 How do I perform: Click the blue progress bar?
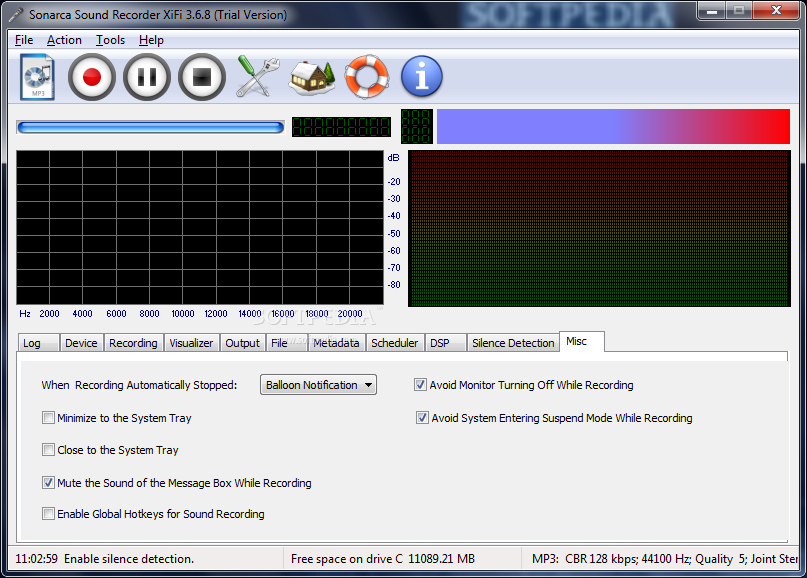point(150,127)
